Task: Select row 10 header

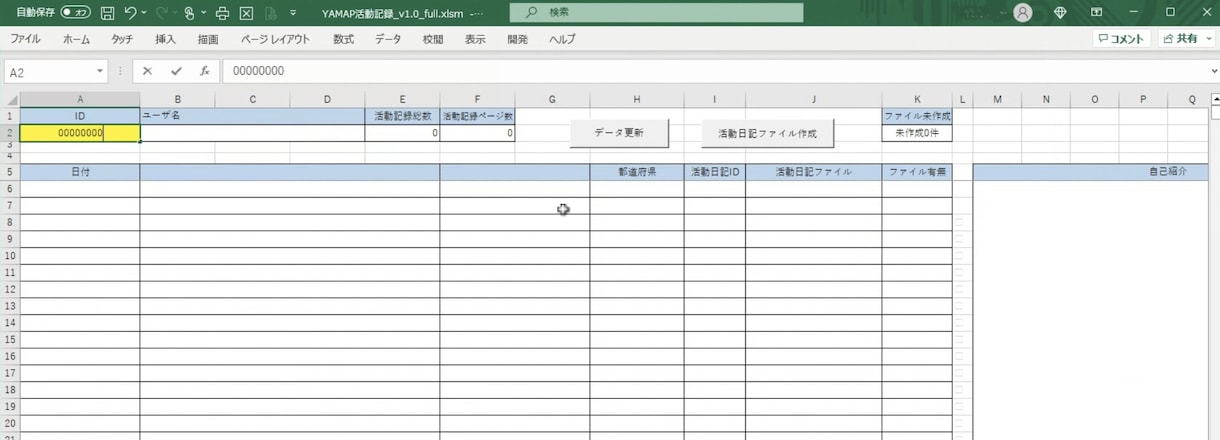Action: tap(10, 256)
